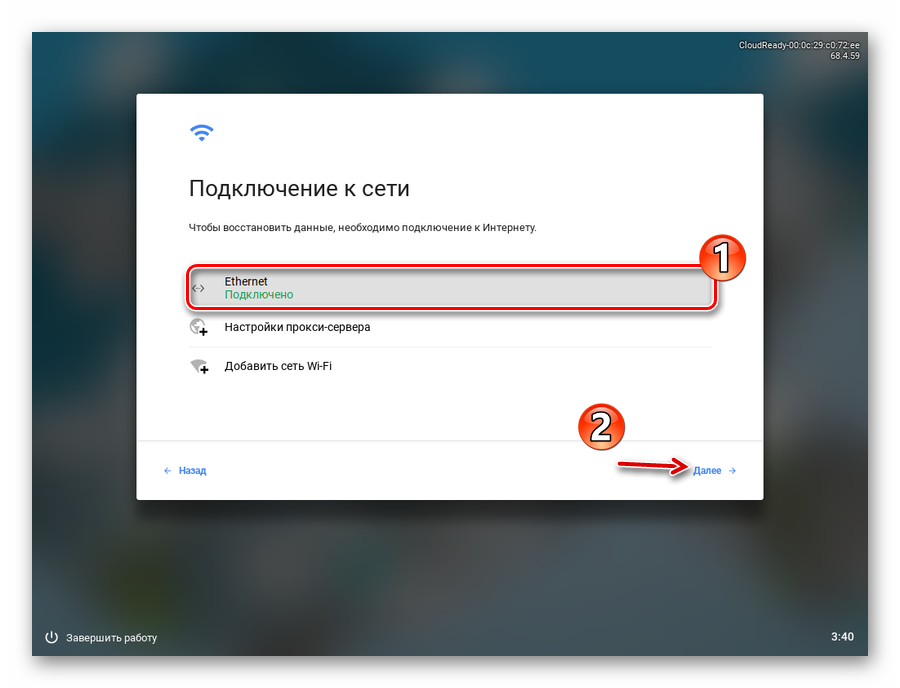Click the red numbered badge 2
Viewport: 900px width, 688px height.
click(601, 426)
